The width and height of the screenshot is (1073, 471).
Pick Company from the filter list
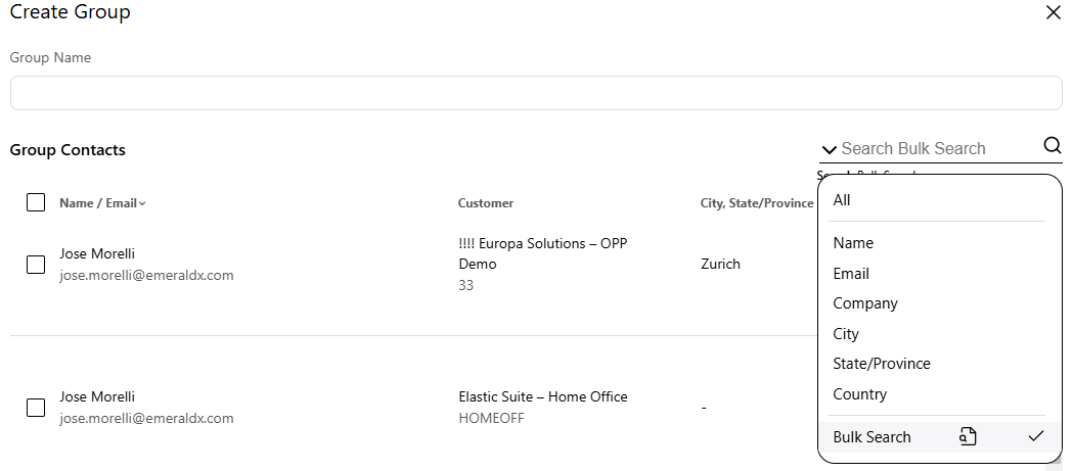click(x=865, y=303)
